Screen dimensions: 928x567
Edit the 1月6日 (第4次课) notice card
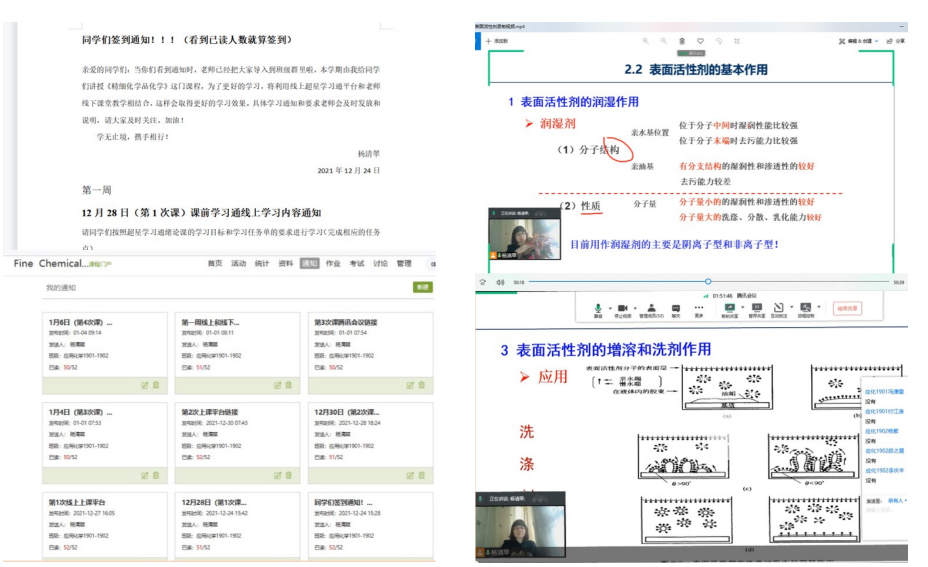pyautogui.click(x=144, y=385)
